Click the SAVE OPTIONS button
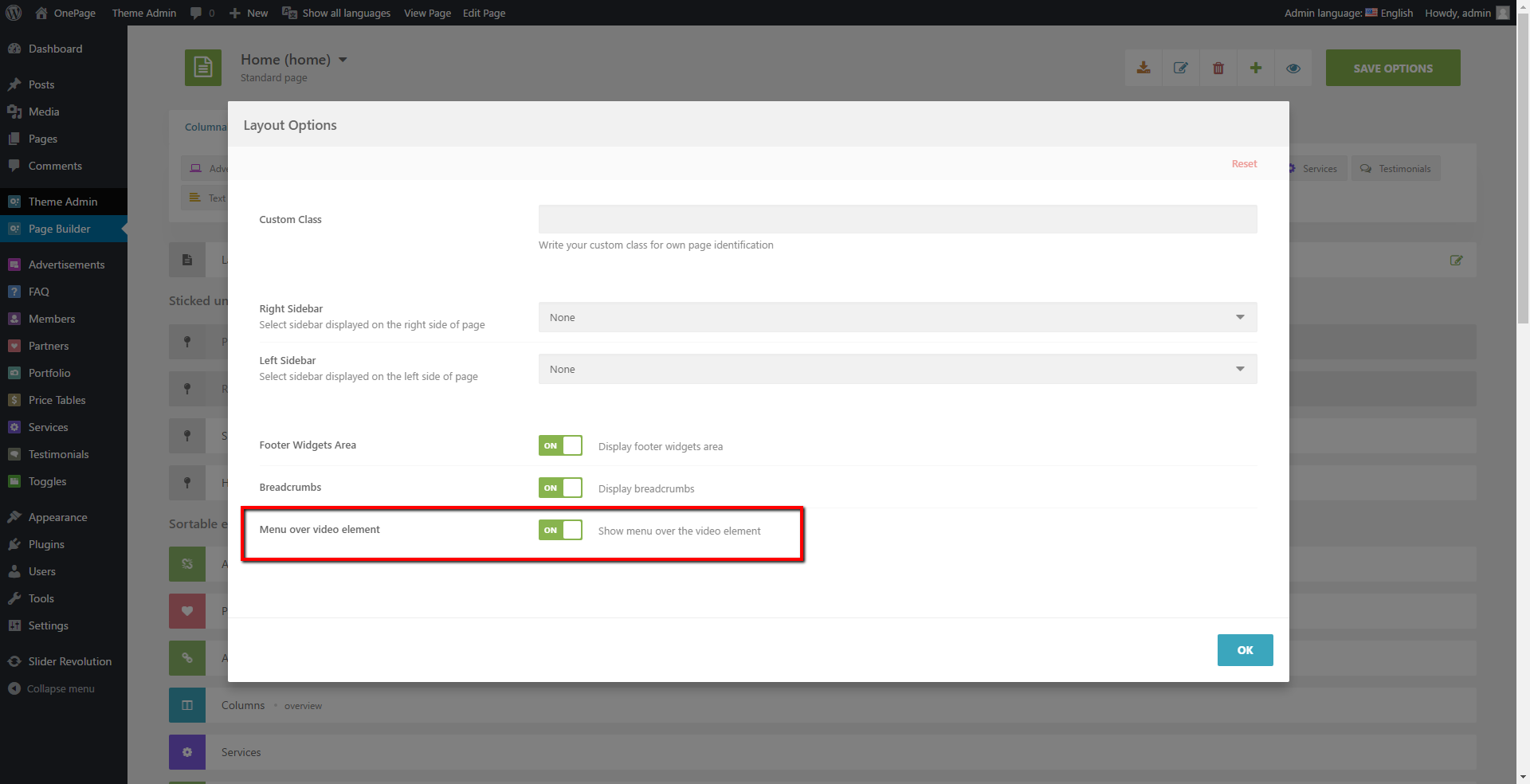1530x784 pixels. (x=1393, y=68)
